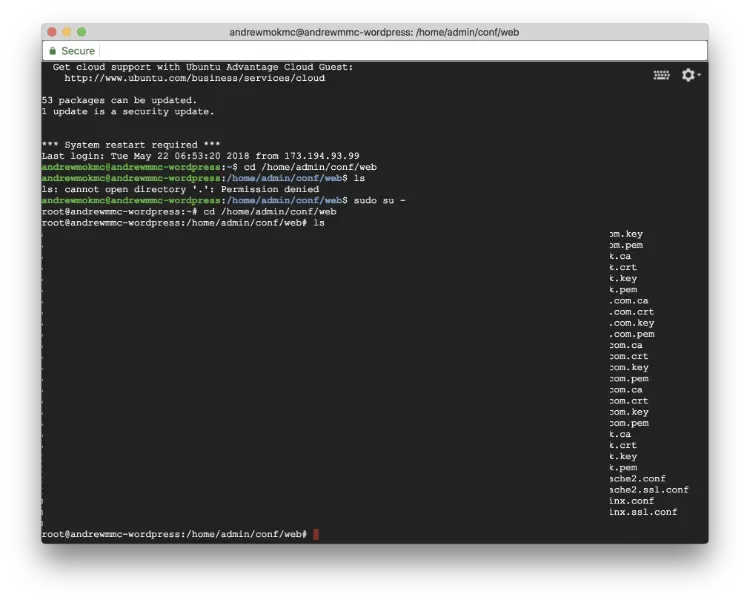Click the Secure label in address bar

(x=78, y=51)
